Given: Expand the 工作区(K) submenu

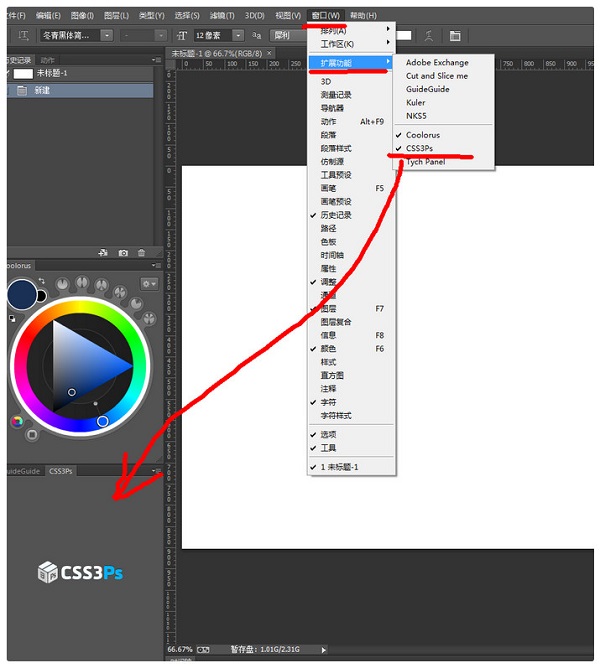Looking at the screenshot, I should (350, 44).
